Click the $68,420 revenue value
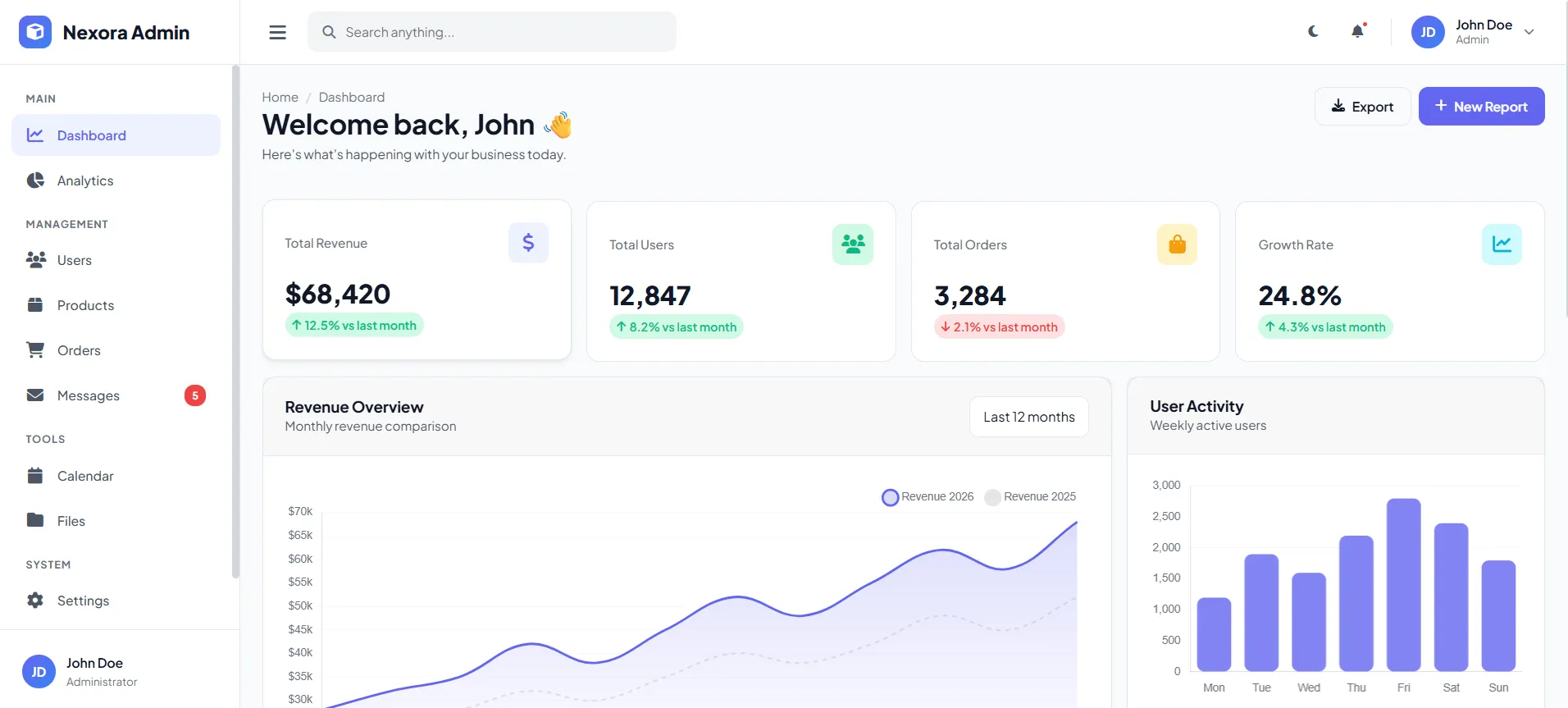 [x=338, y=294]
